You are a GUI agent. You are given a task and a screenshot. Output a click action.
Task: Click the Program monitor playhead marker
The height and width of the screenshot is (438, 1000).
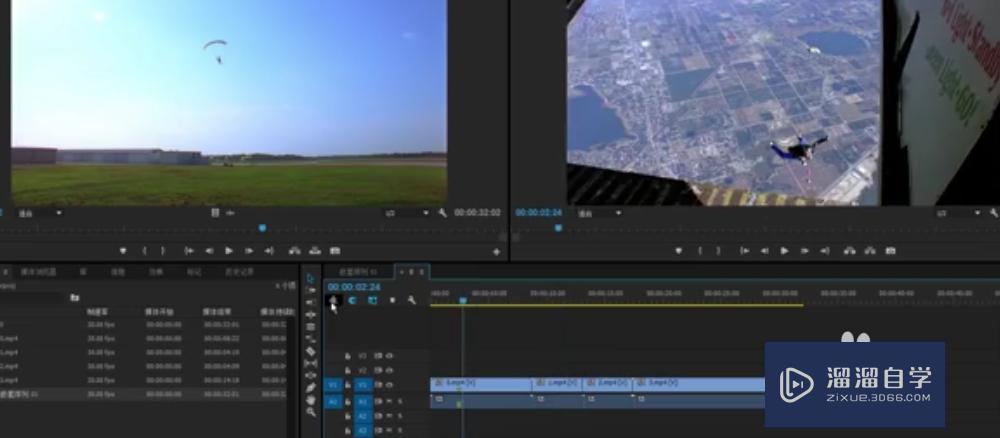pyautogui.click(x=559, y=228)
